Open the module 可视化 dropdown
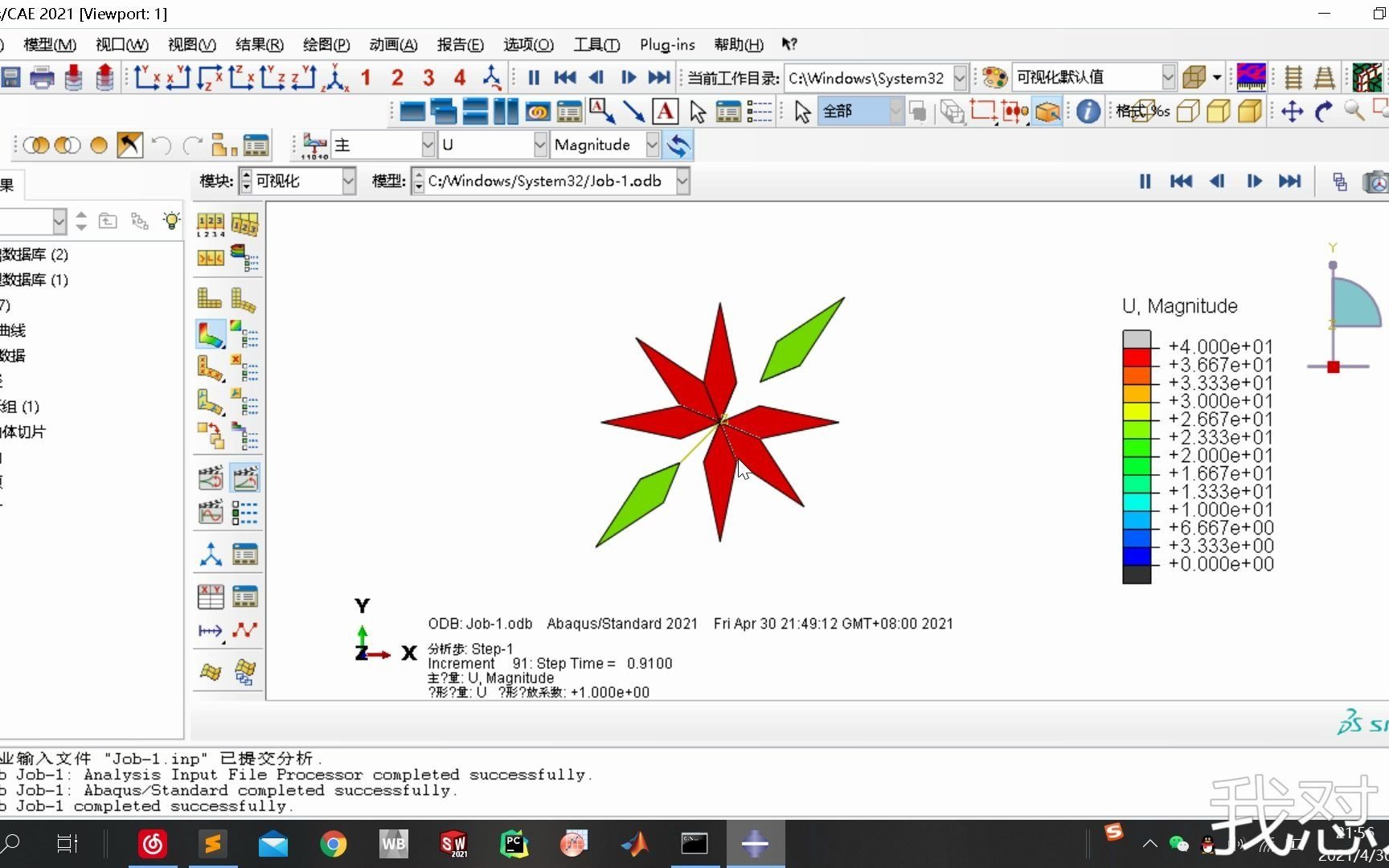This screenshot has width=1389, height=868. pyautogui.click(x=348, y=182)
